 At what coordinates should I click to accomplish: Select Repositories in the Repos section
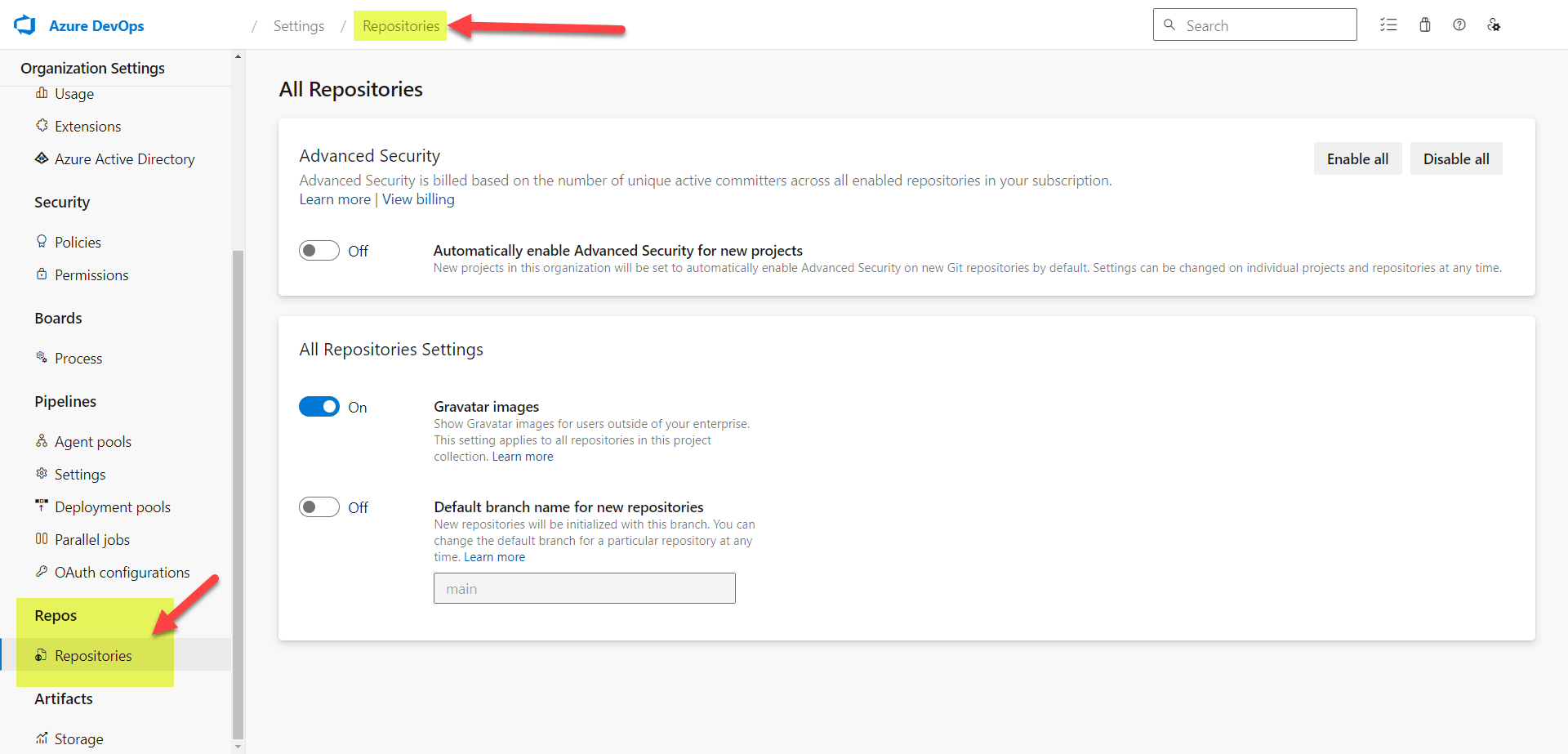tap(116, 655)
